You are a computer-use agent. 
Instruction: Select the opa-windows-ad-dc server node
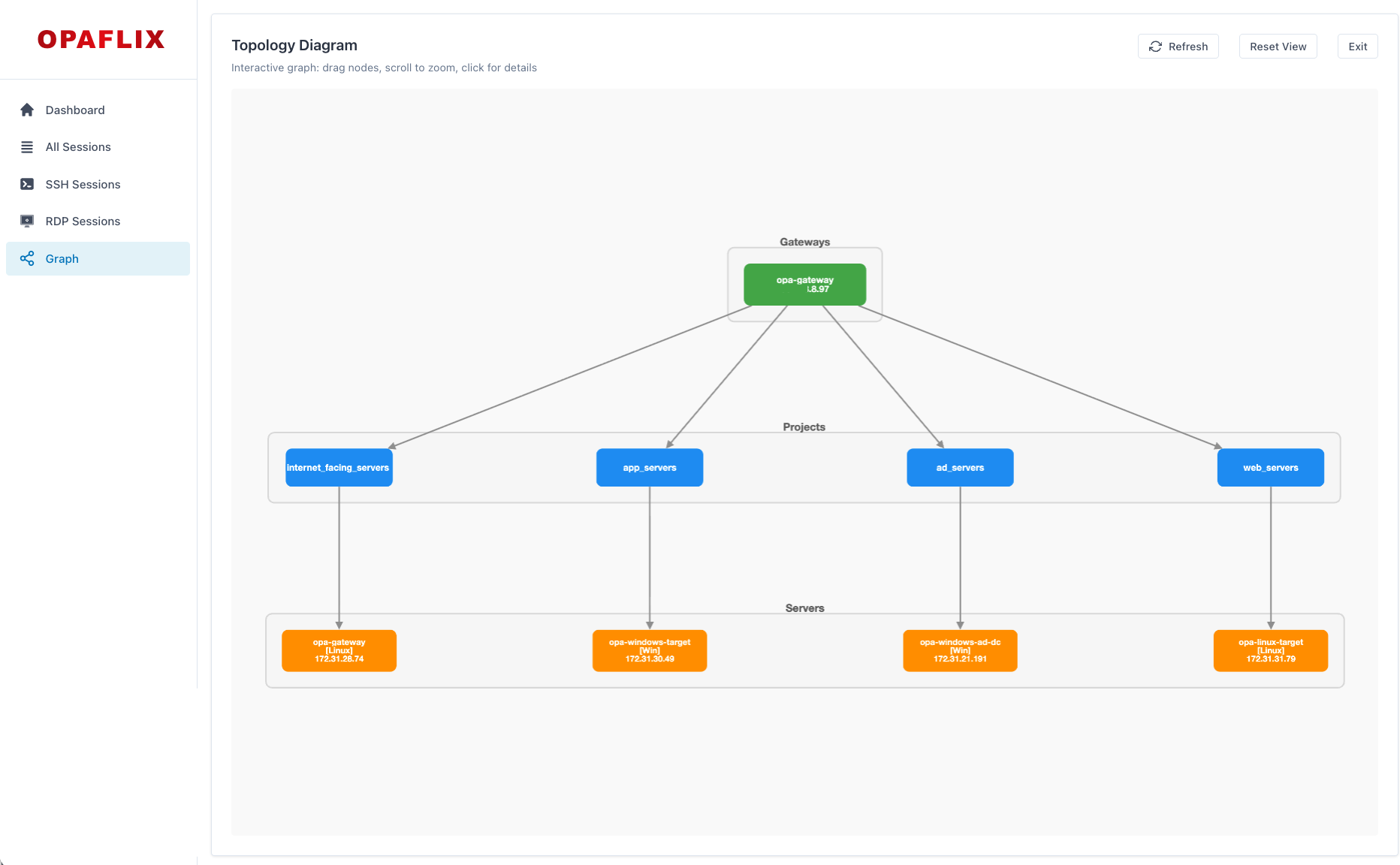tap(960, 650)
